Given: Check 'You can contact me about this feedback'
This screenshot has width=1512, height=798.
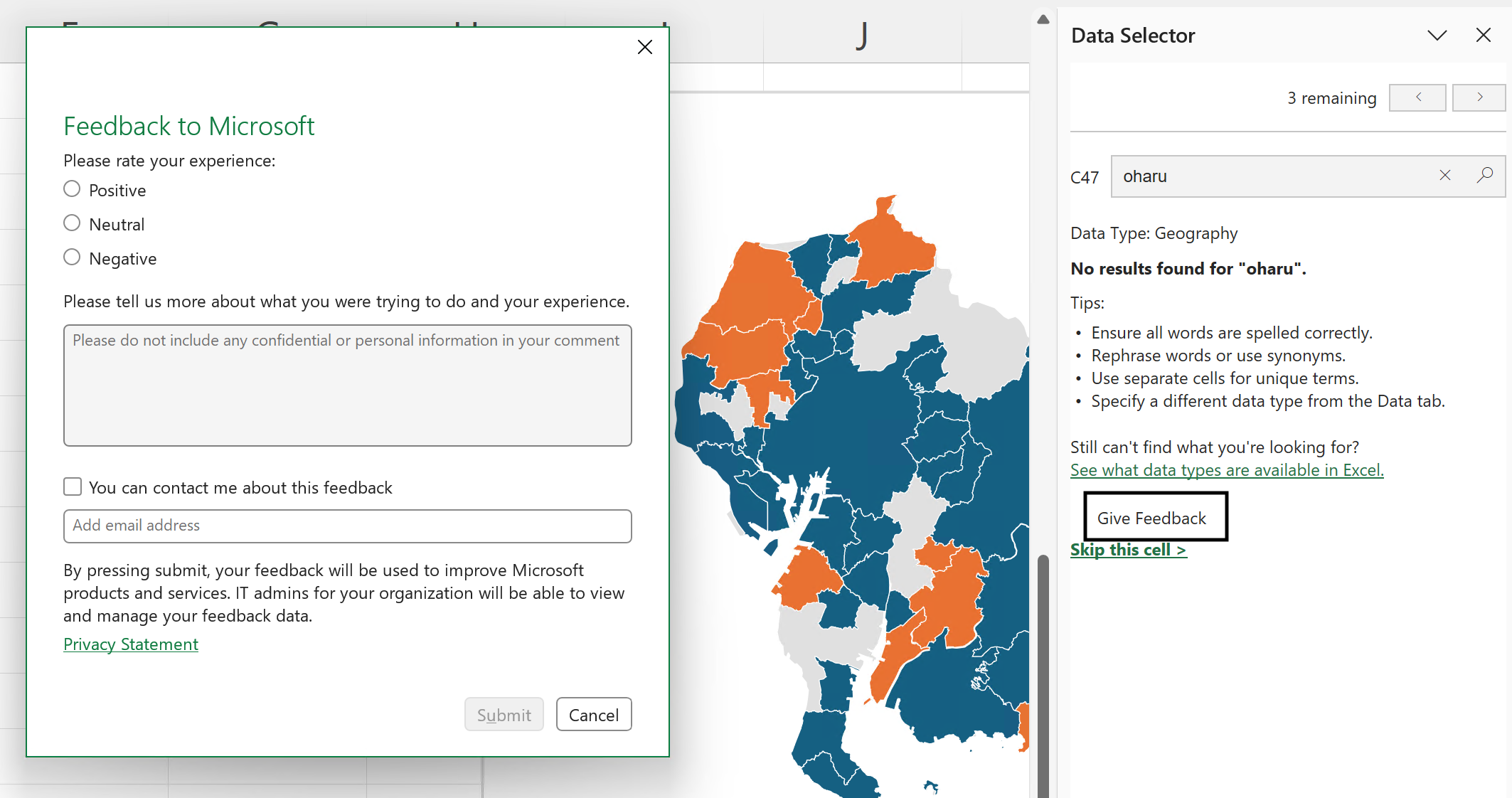Looking at the screenshot, I should tap(73, 487).
